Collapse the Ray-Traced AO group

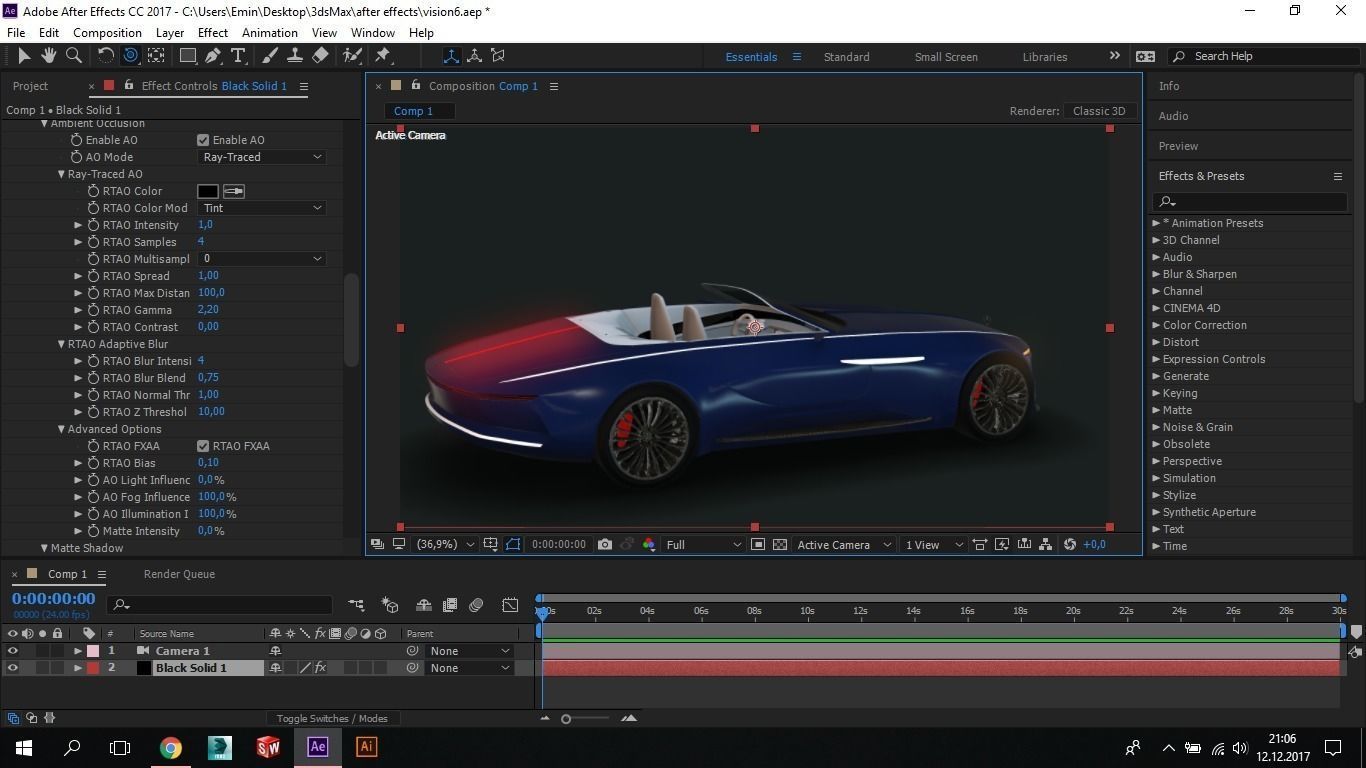(61, 174)
